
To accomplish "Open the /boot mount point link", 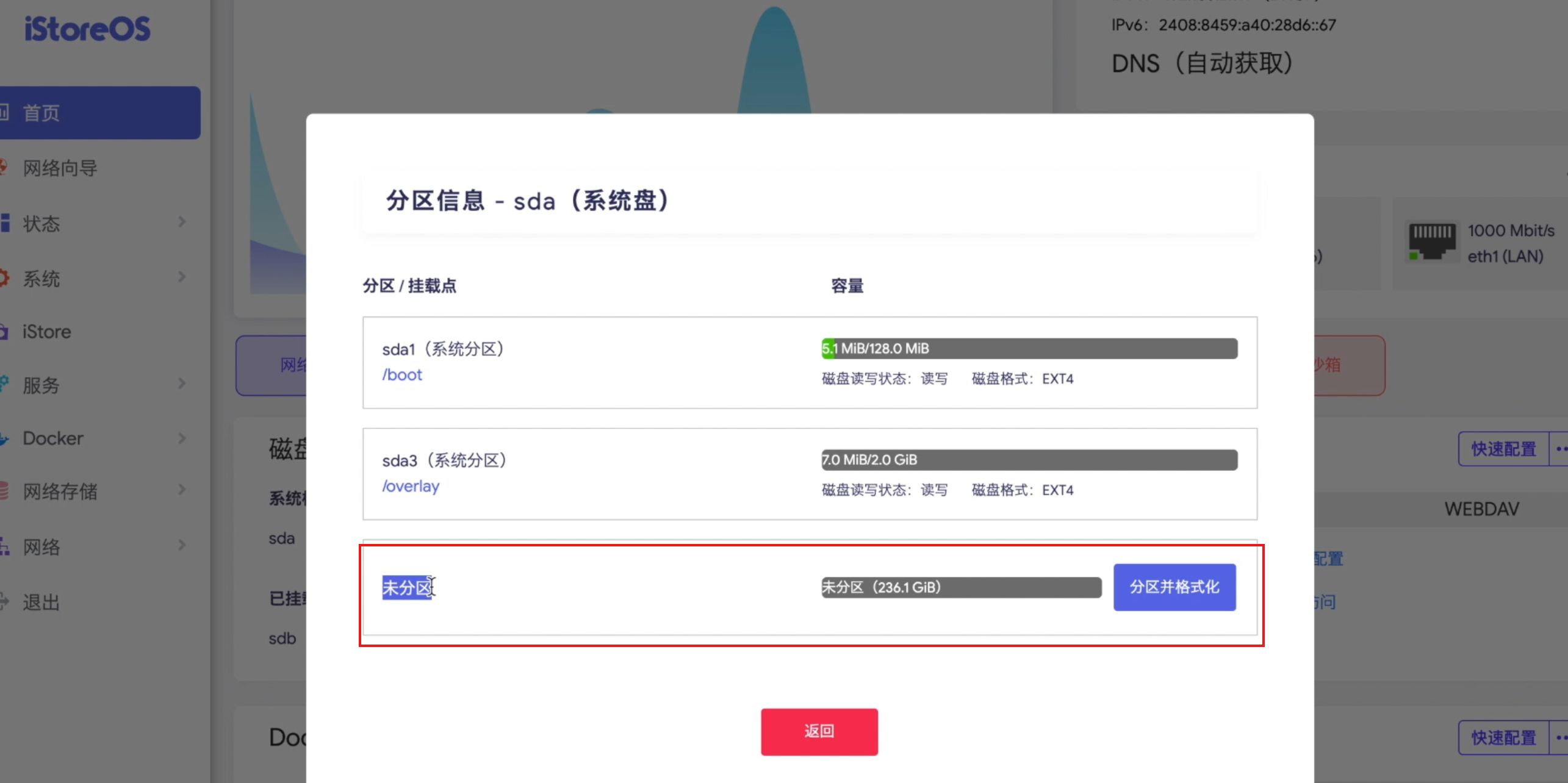I will coord(402,374).
